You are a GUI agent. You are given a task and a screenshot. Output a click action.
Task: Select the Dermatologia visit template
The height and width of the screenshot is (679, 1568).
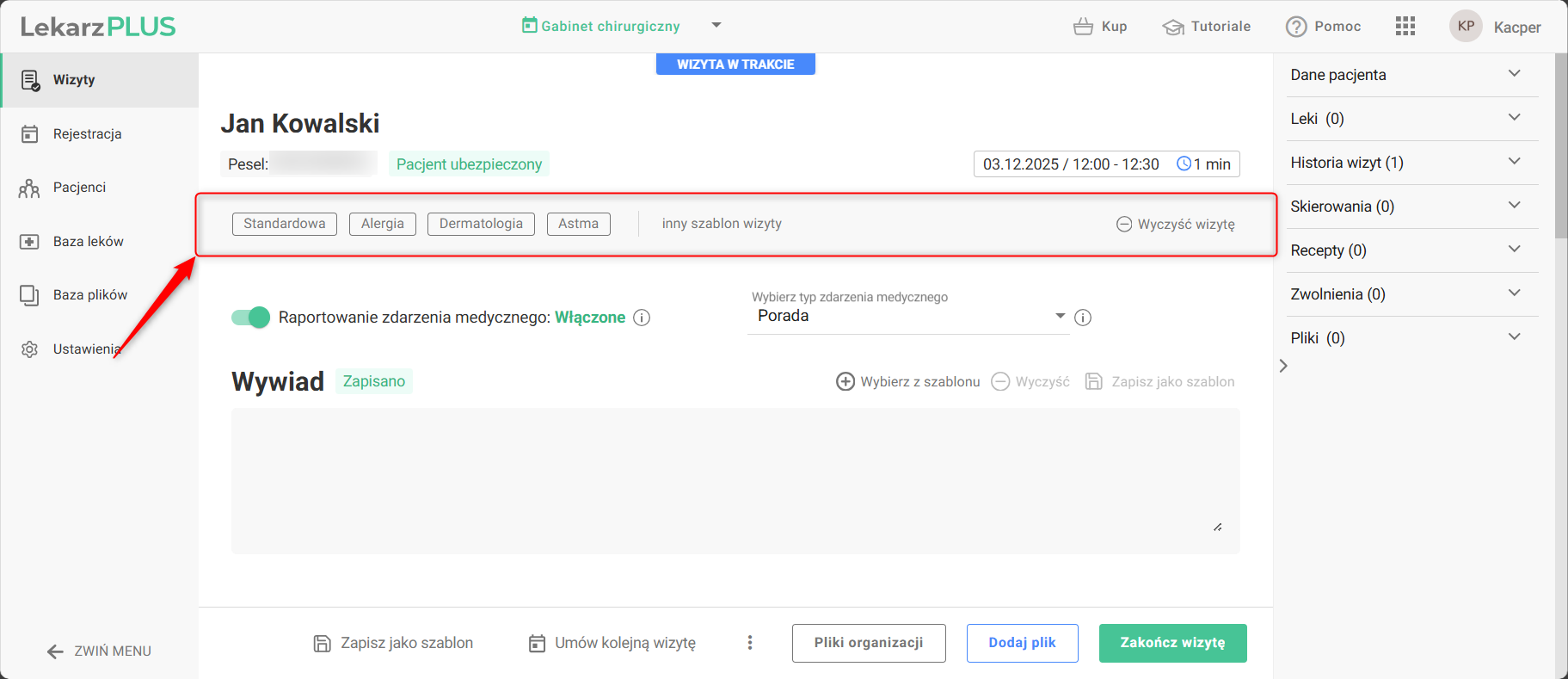pyautogui.click(x=481, y=224)
